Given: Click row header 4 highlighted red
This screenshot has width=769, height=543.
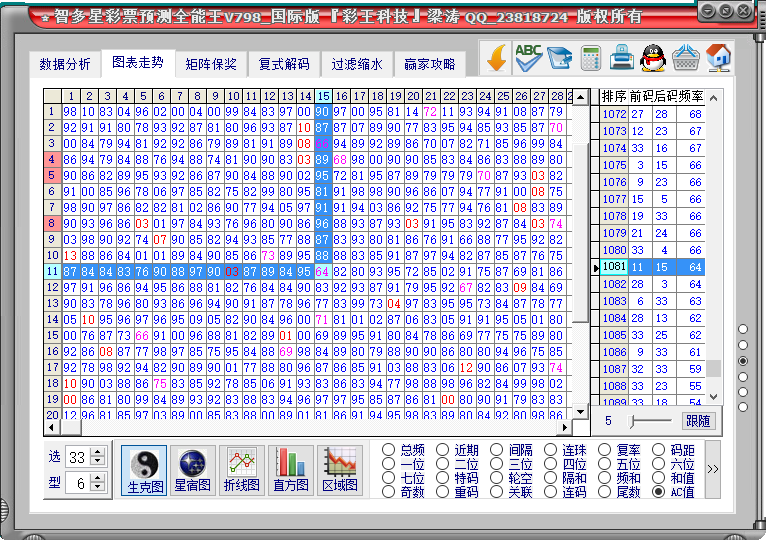Looking at the screenshot, I should pos(52,159).
